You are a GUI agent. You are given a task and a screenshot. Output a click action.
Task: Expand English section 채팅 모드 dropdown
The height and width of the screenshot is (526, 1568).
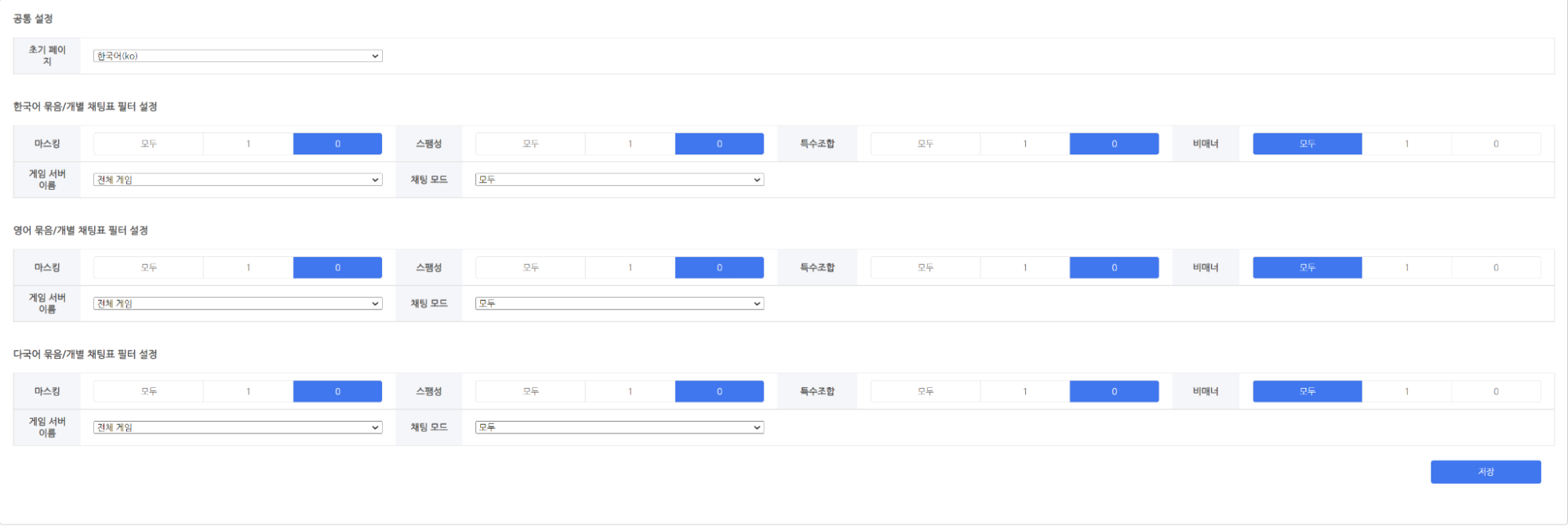[620, 303]
